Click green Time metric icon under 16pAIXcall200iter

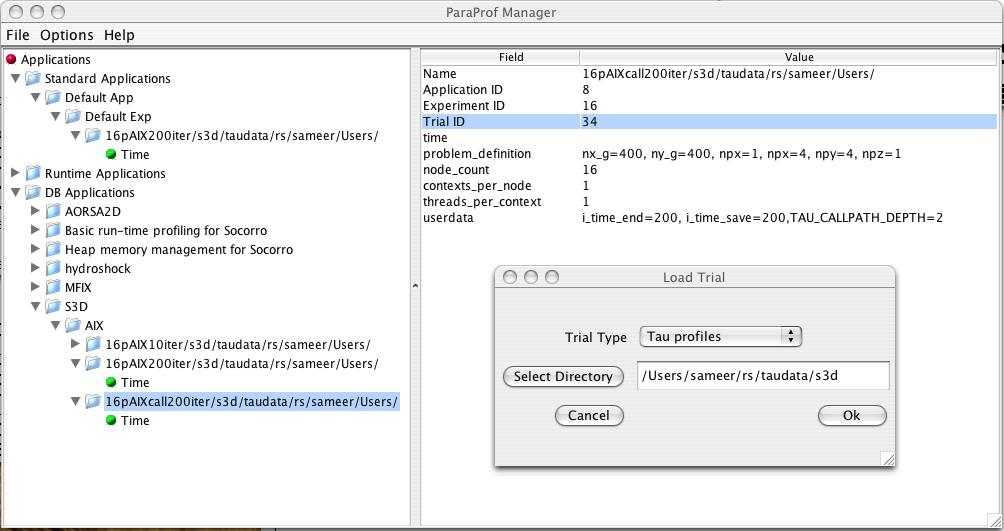[x=111, y=421]
